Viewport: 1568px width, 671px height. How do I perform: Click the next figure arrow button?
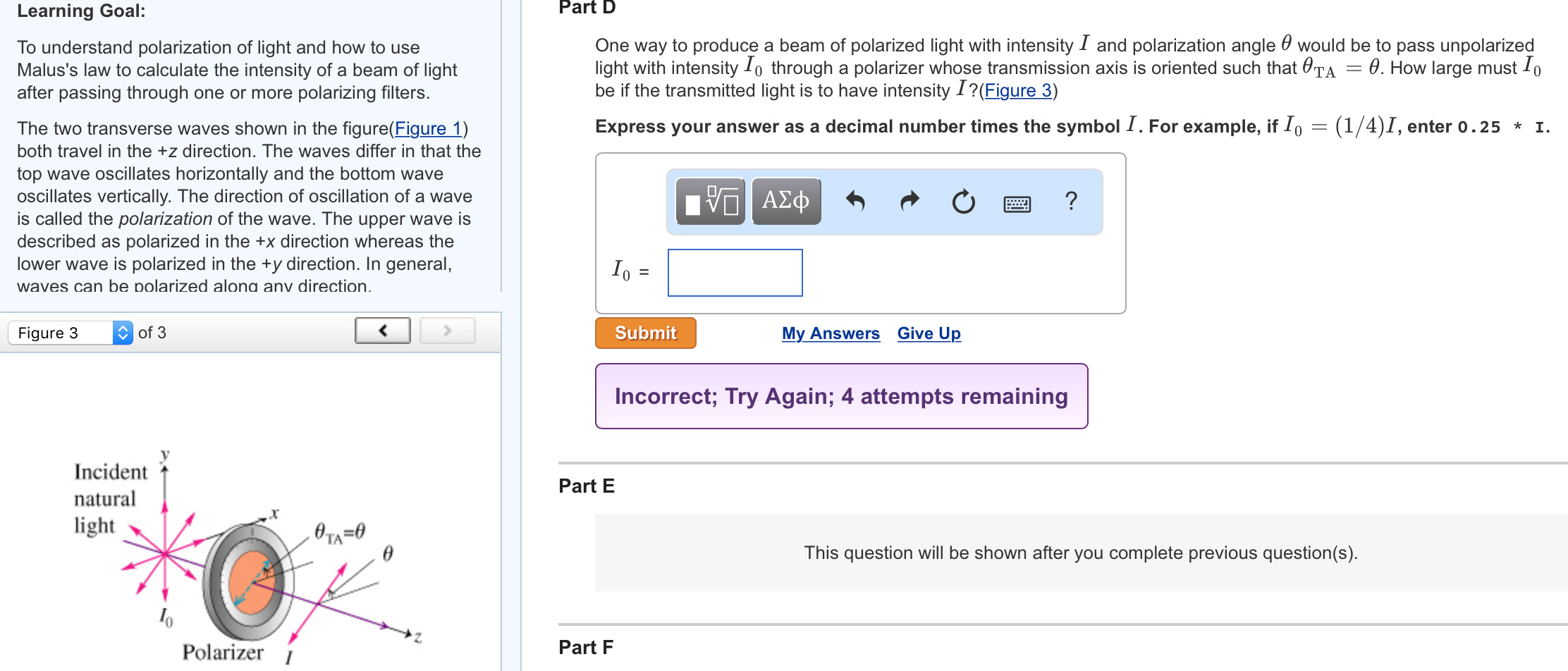pyautogui.click(x=447, y=331)
